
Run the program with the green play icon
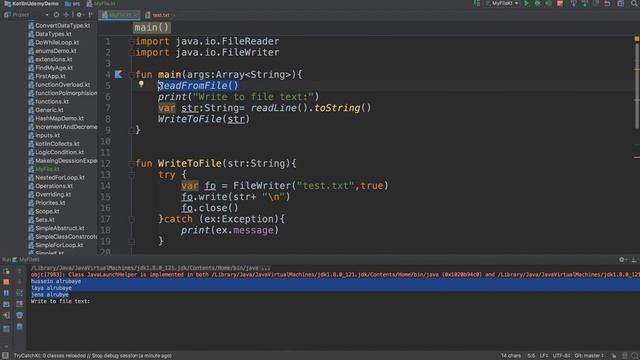(527, 4)
